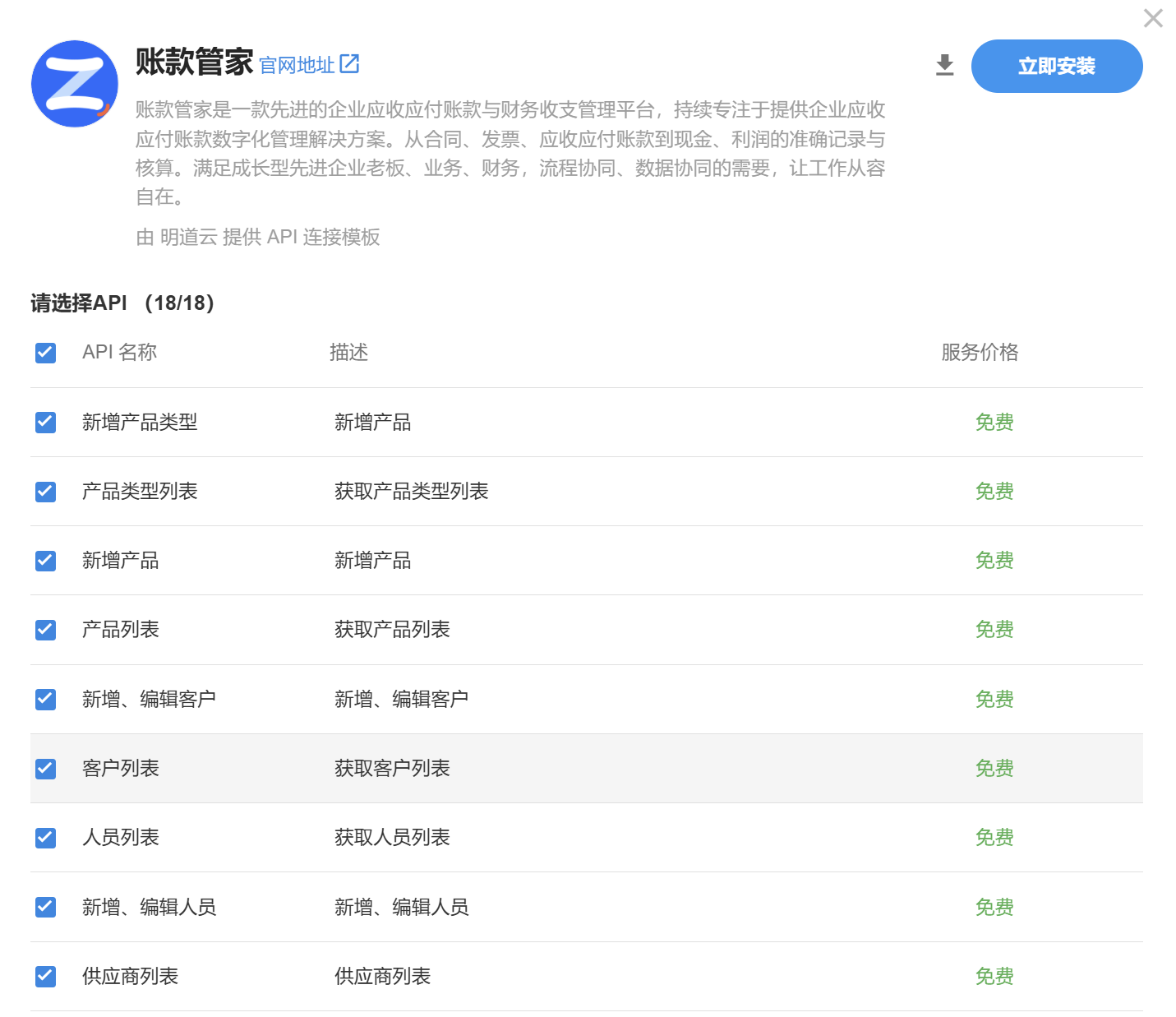Viewport: 1176px width, 1017px height.
Task: Click the 获取人员列表 description
Action: pyautogui.click(x=392, y=837)
